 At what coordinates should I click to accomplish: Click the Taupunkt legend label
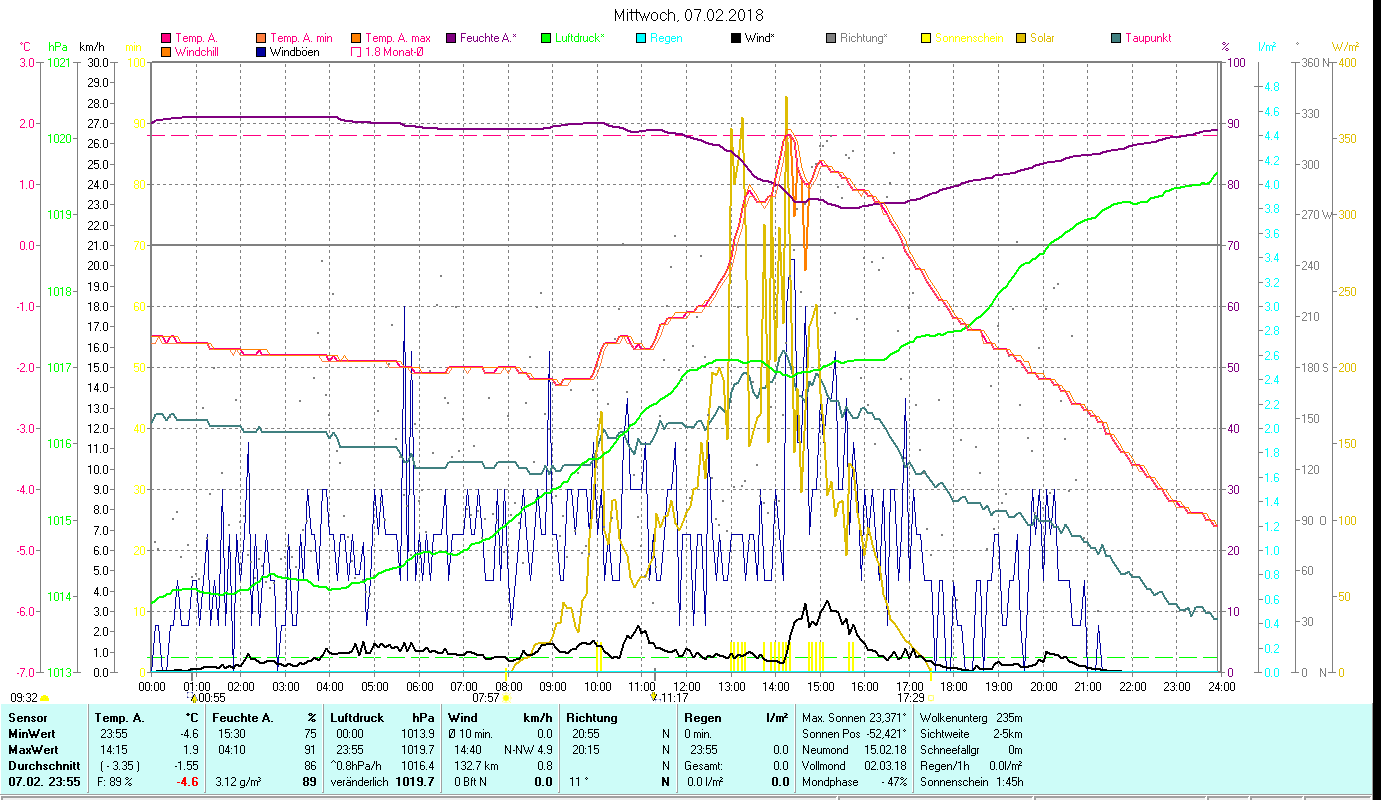click(1148, 38)
